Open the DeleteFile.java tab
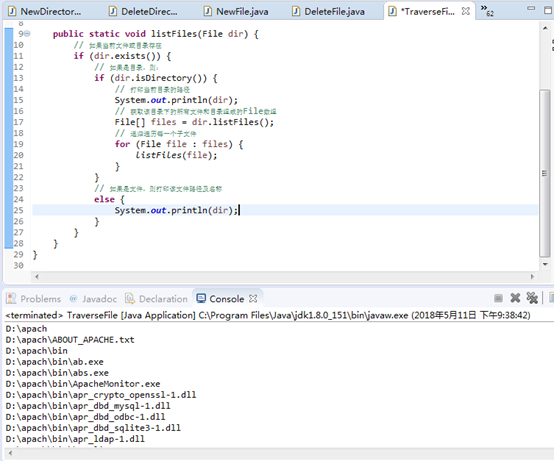This screenshot has height=461, width=554. click(329, 12)
